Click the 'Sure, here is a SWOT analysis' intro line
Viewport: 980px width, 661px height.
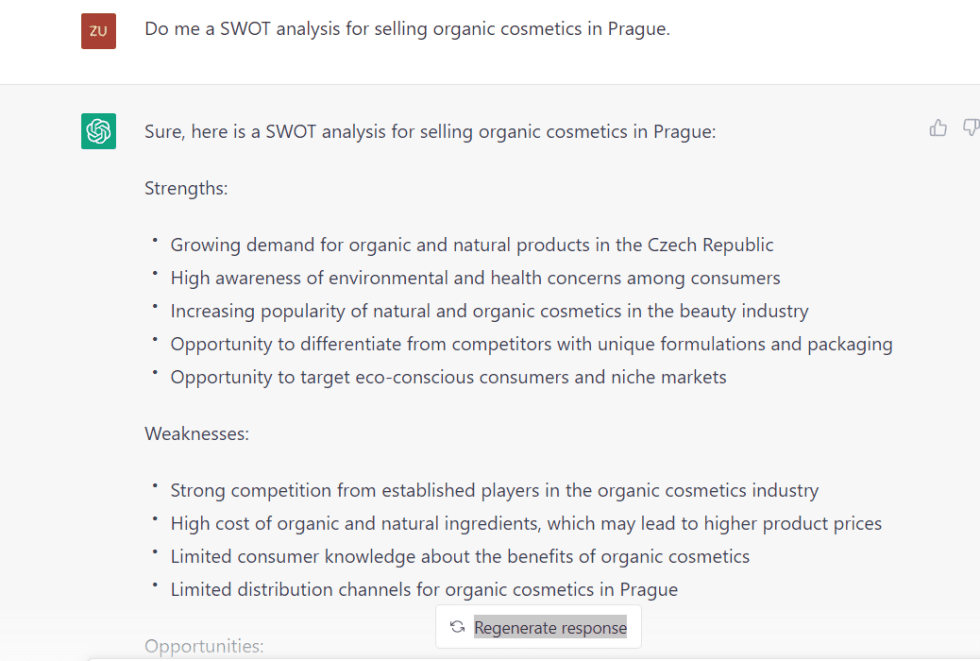pyautogui.click(x=430, y=132)
